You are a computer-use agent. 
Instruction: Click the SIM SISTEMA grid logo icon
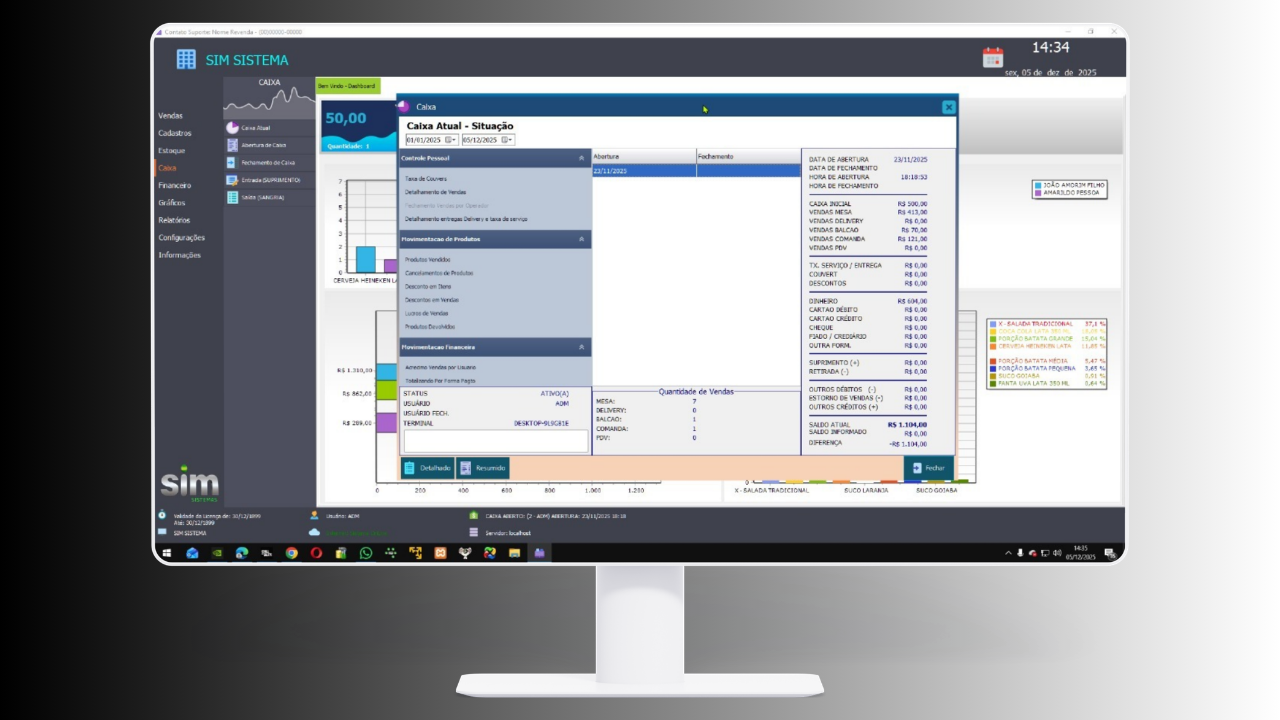(186, 59)
